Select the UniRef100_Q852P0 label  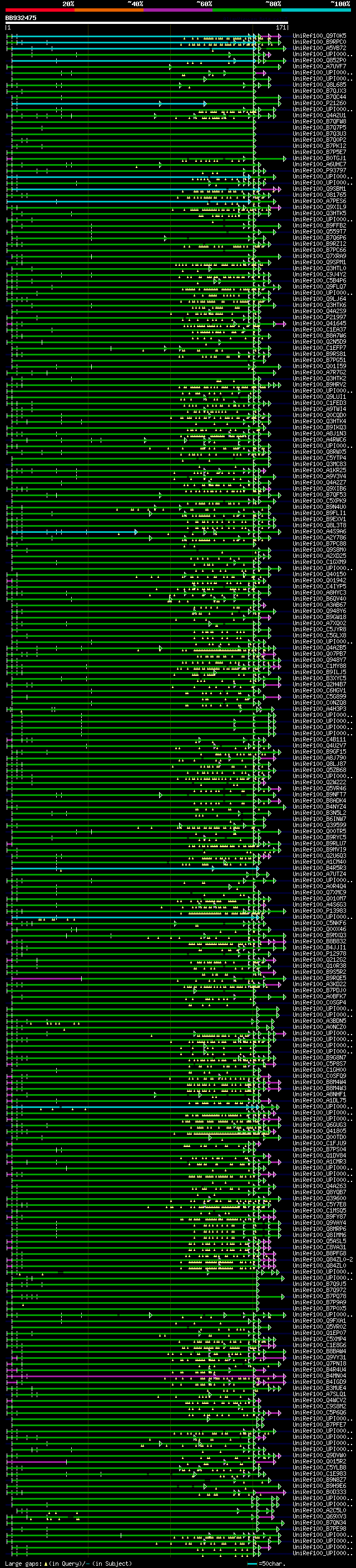click(319, 60)
